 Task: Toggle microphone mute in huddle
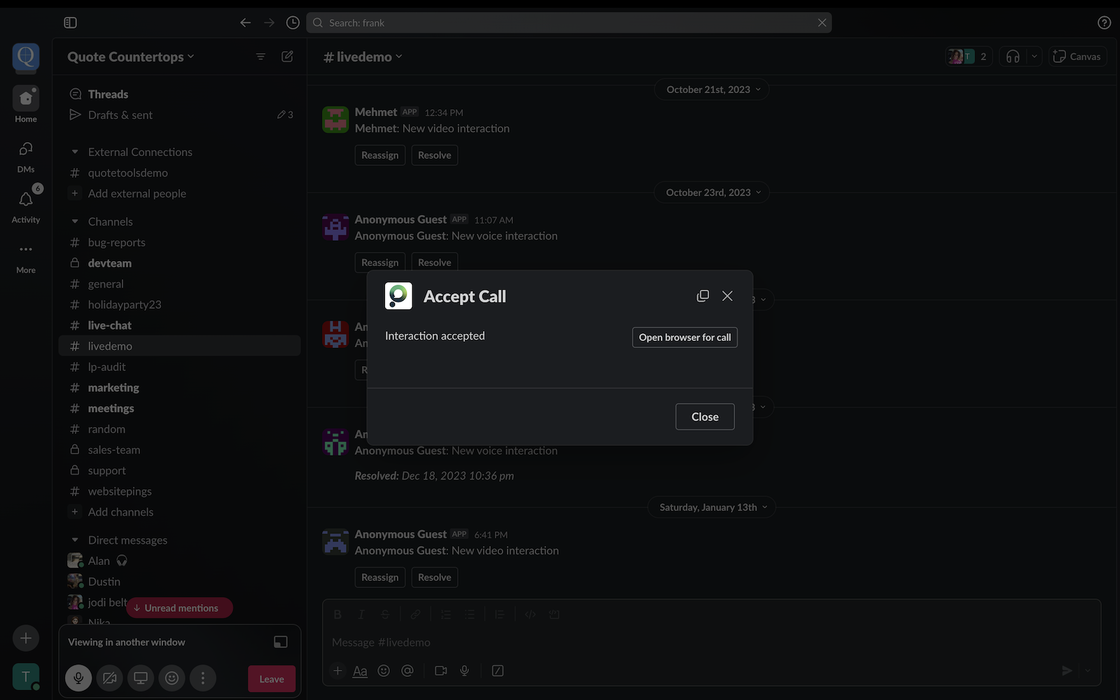point(79,678)
